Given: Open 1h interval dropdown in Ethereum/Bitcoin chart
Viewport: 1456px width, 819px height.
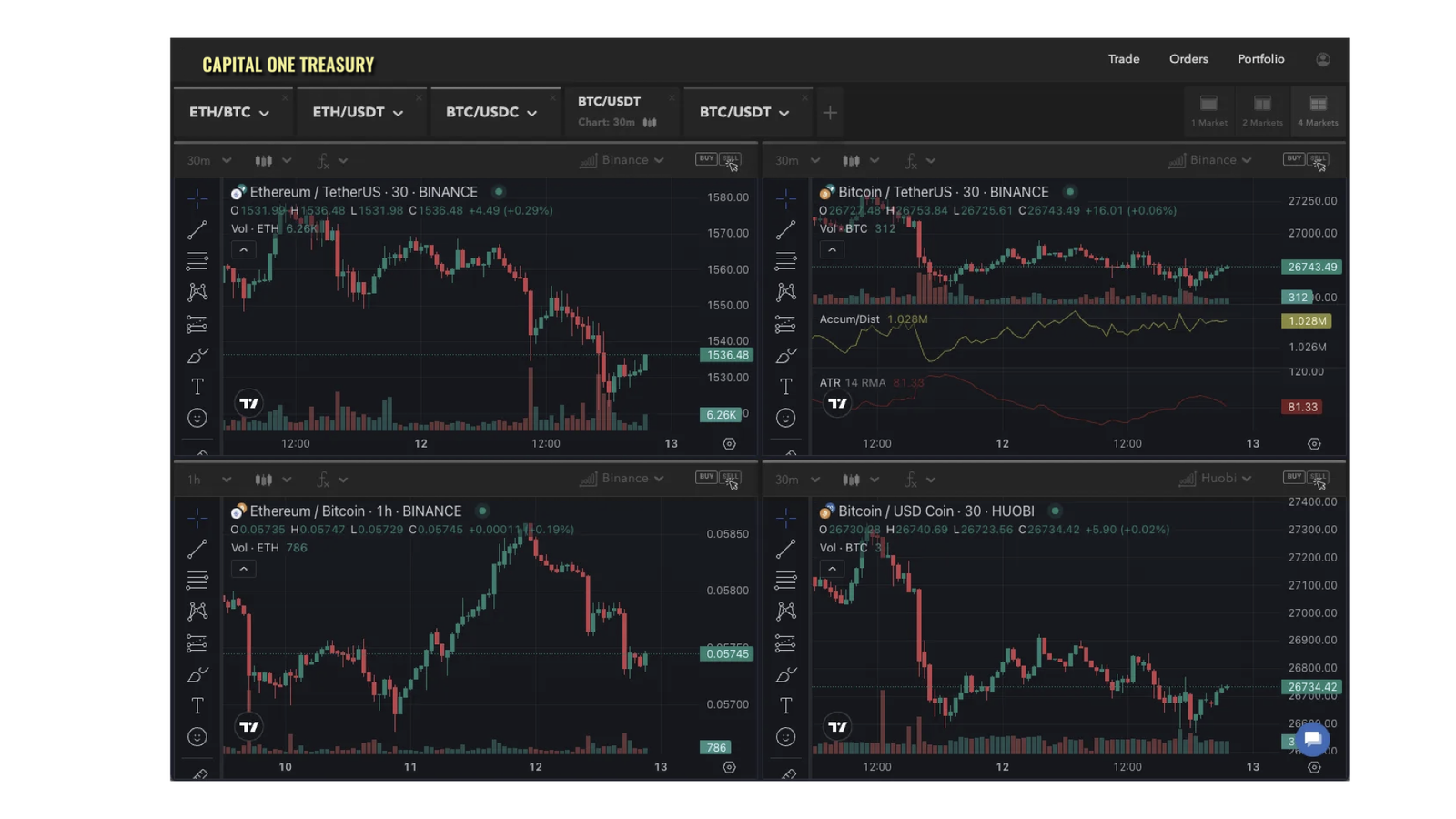Looking at the screenshot, I should click(x=208, y=480).
